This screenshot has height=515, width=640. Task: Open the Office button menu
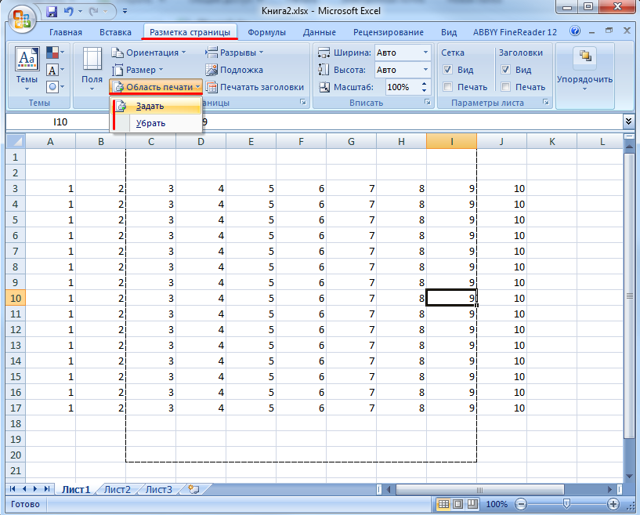(22, 19)
